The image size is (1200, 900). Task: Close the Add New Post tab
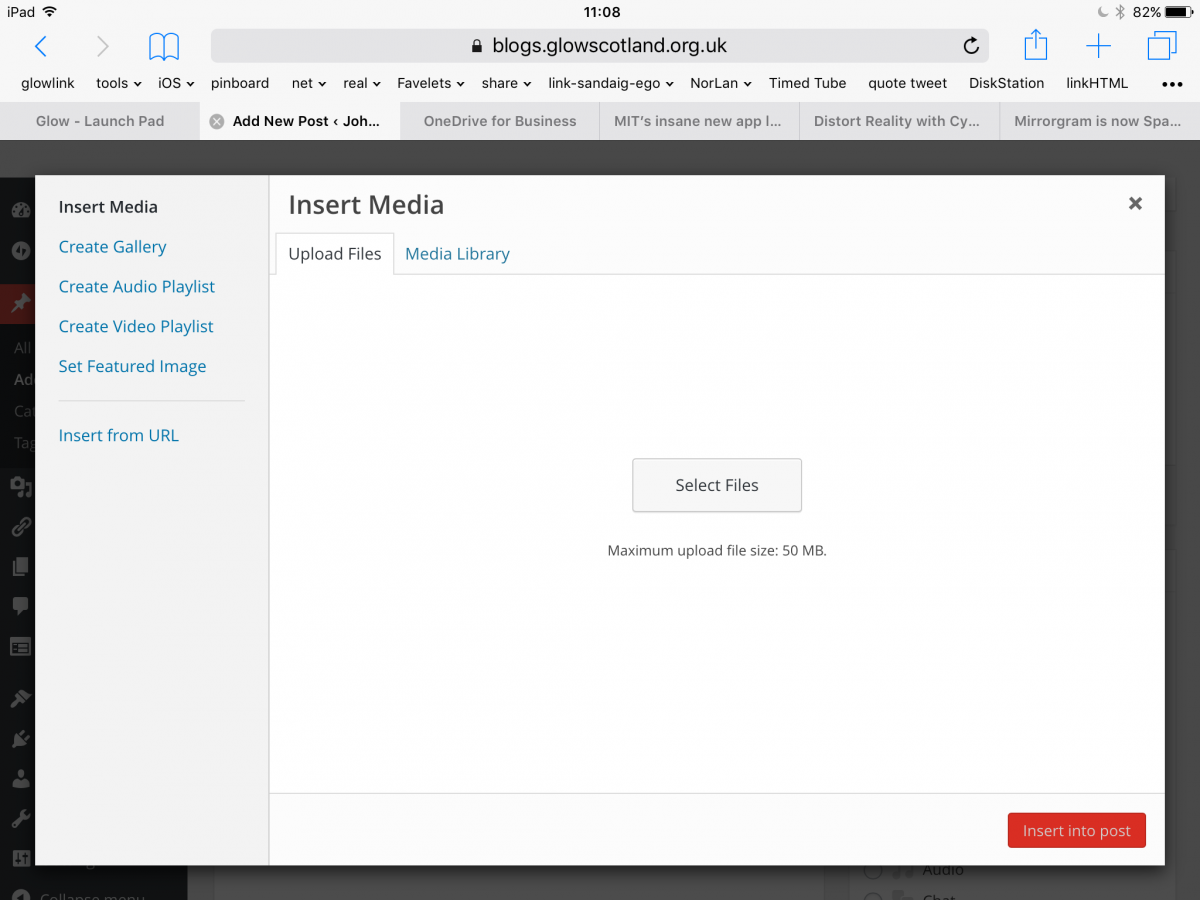(216, 121)
